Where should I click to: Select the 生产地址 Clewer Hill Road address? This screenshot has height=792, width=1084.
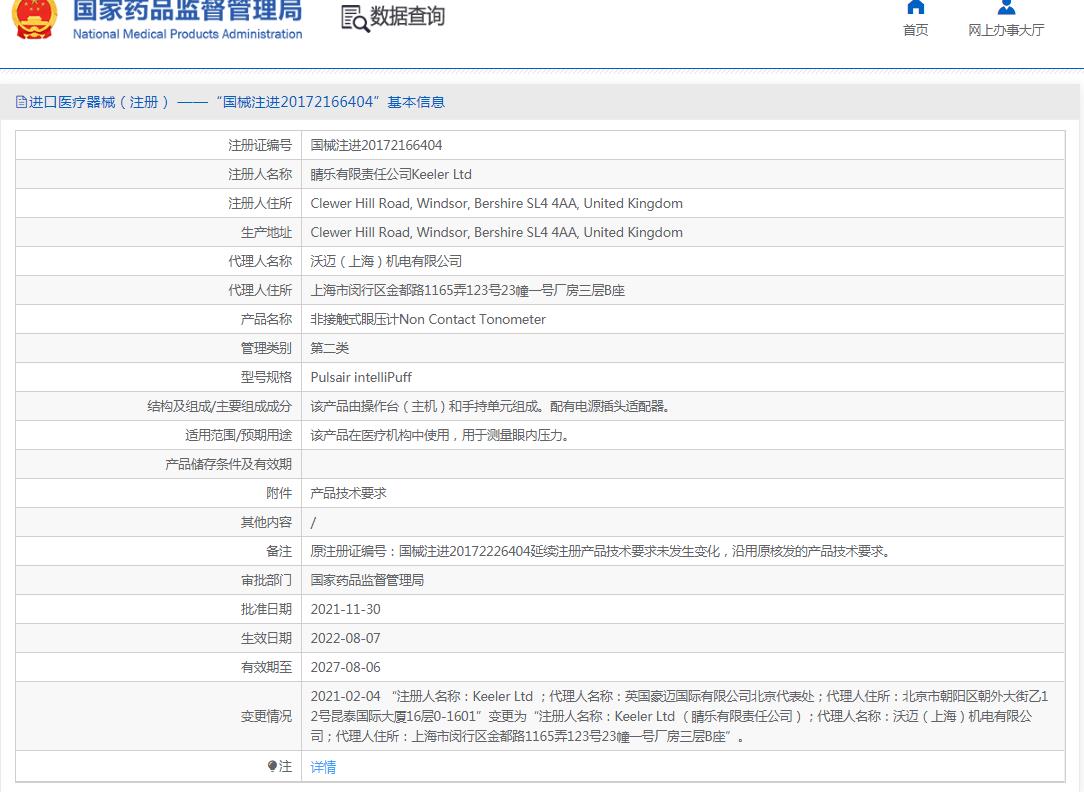[496, 232]
